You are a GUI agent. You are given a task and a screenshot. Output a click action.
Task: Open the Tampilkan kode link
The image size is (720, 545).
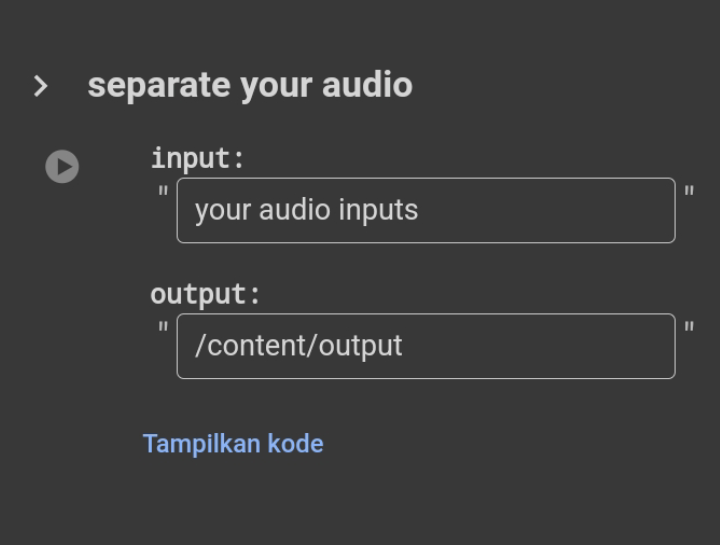point(233,444)
